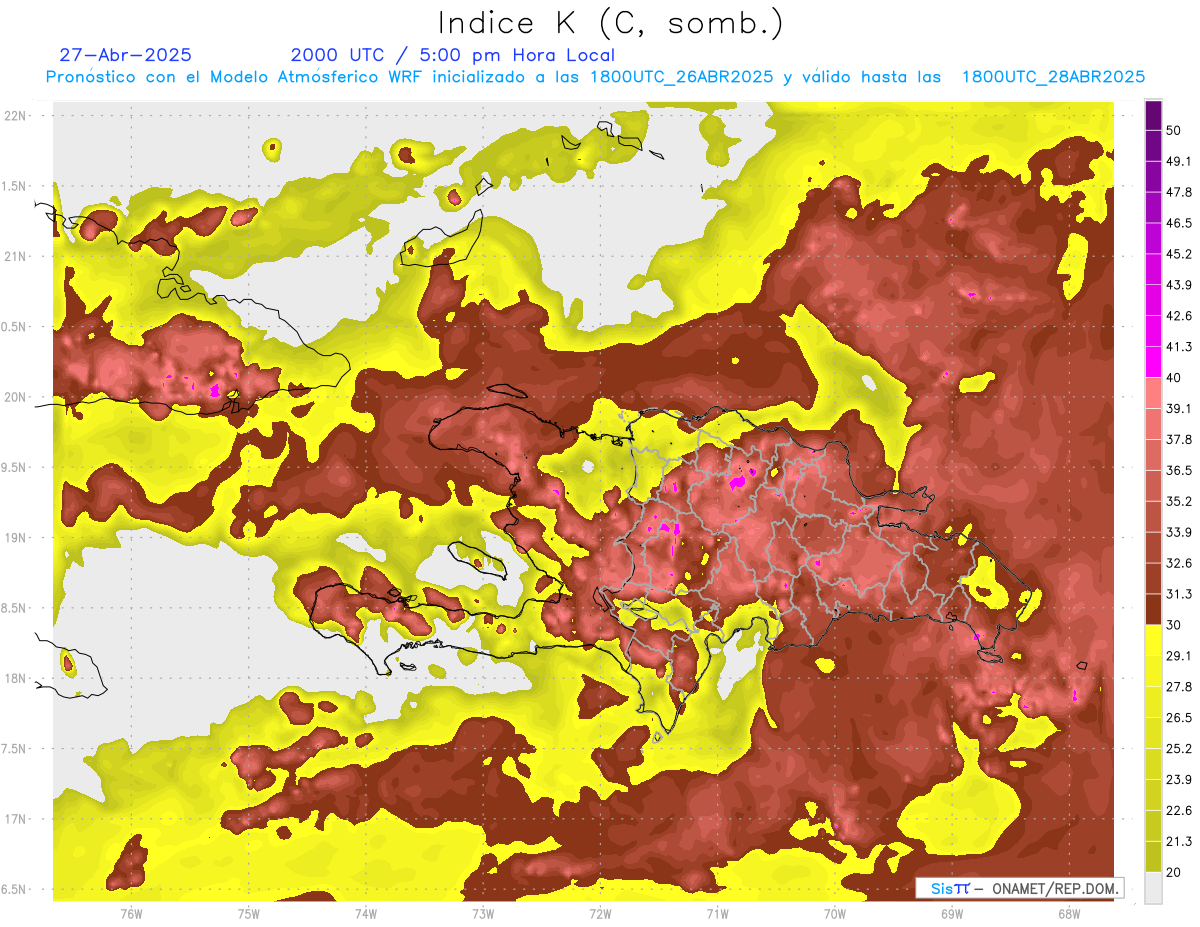This screenshot has height=927, width=1200.
Task: Click the colorbar value "25.2"
Action: coord(1178,749)
